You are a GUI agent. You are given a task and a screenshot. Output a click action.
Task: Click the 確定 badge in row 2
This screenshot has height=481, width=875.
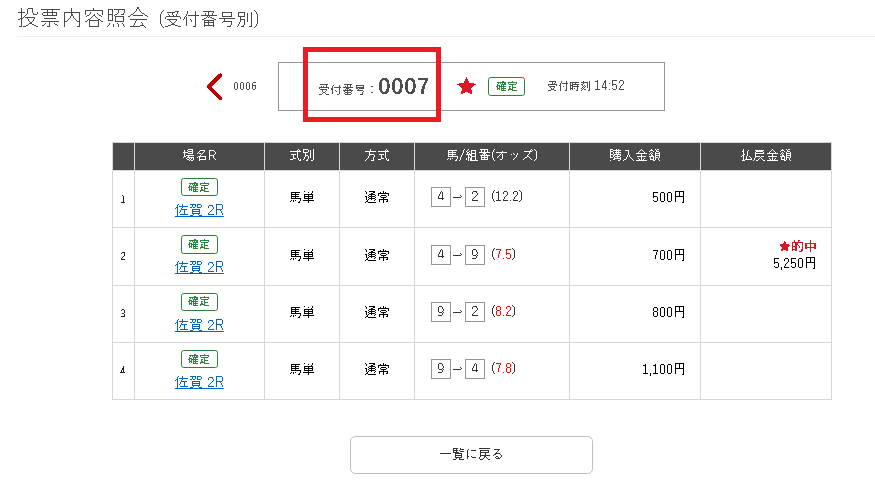[x=199, y=244]
